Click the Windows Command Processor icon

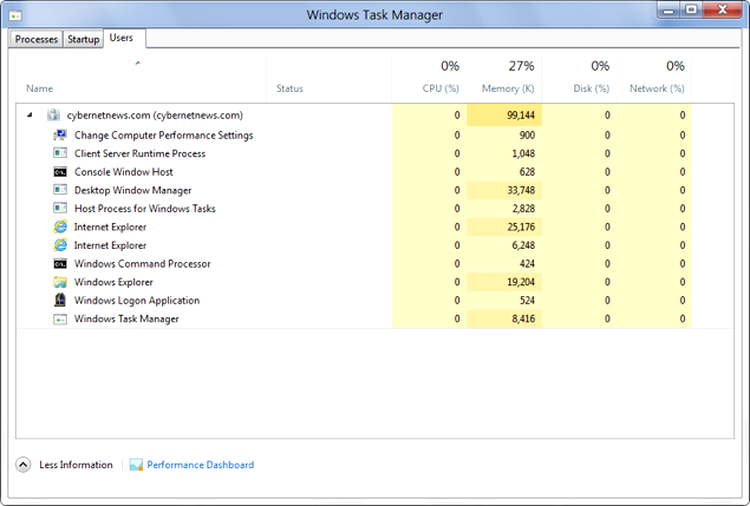click(x=60, y=264)
